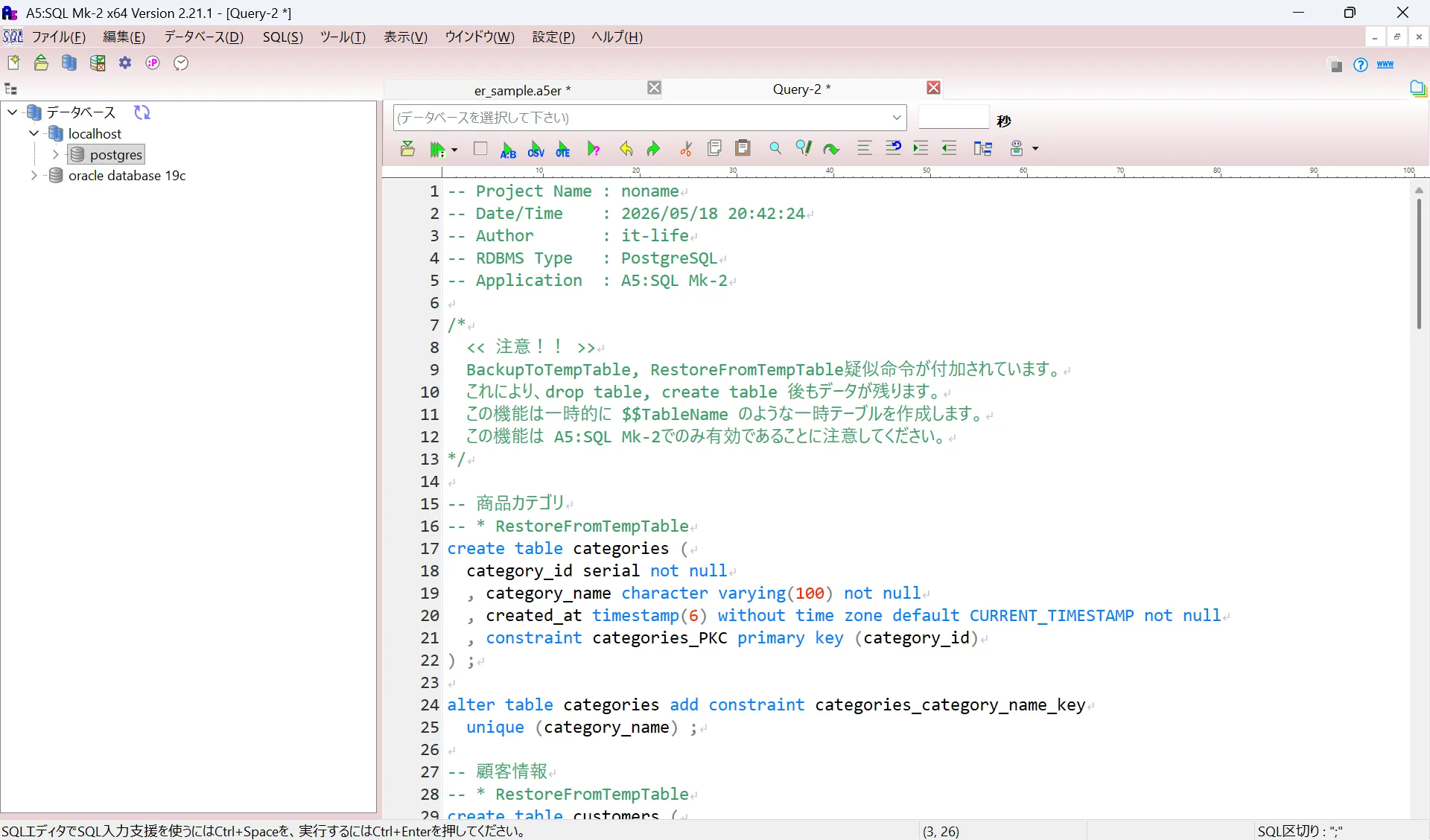Click the tree view layout icon above the database tree
This screenshot has width=1430, height=840.
11,89
